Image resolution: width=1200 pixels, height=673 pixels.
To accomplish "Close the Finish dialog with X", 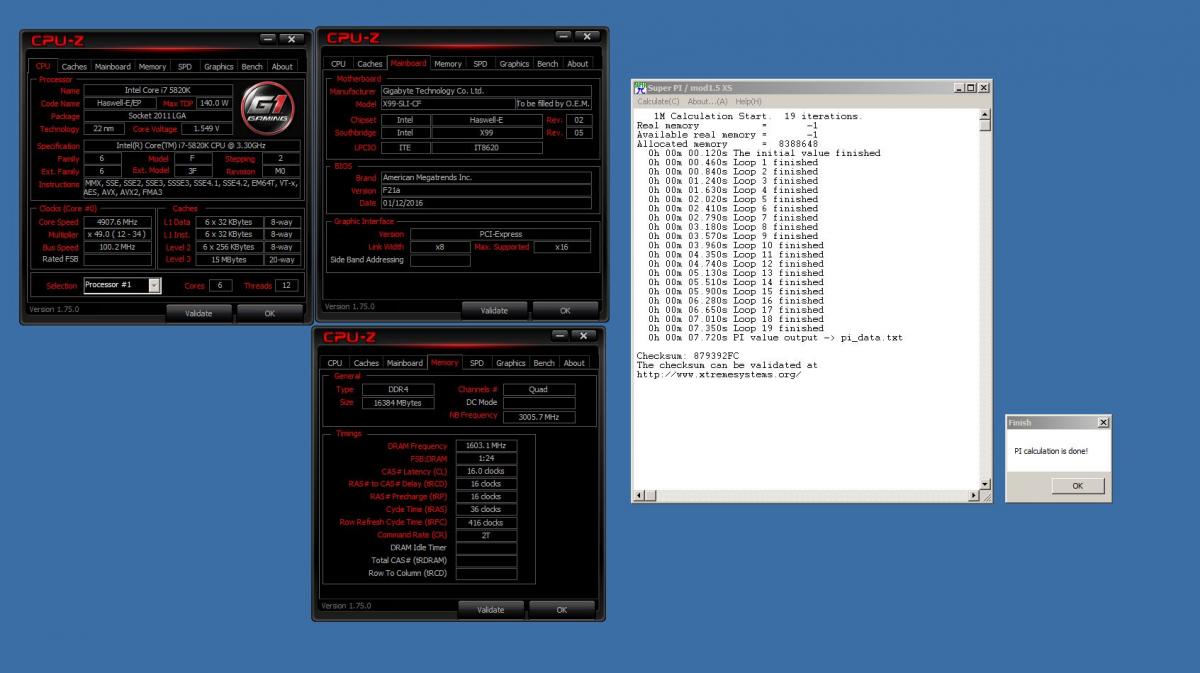I will tap(1103, 423).
